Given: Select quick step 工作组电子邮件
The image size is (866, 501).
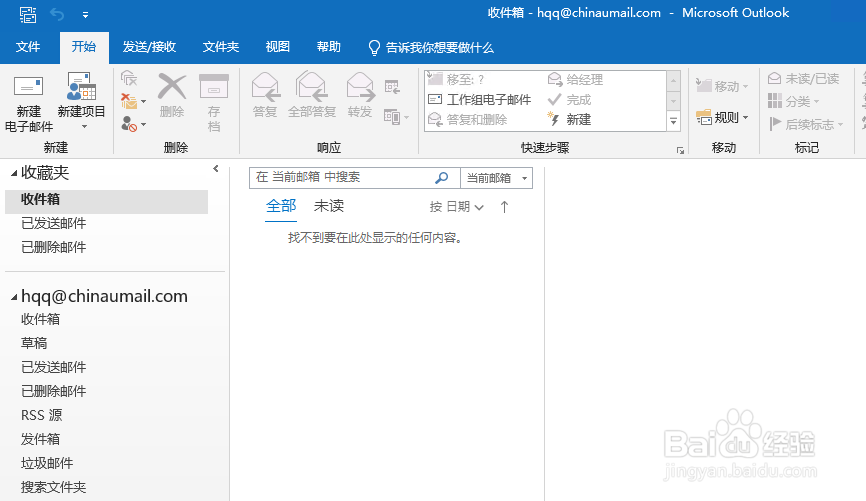Looking at the screenshot, I should 479,100.
